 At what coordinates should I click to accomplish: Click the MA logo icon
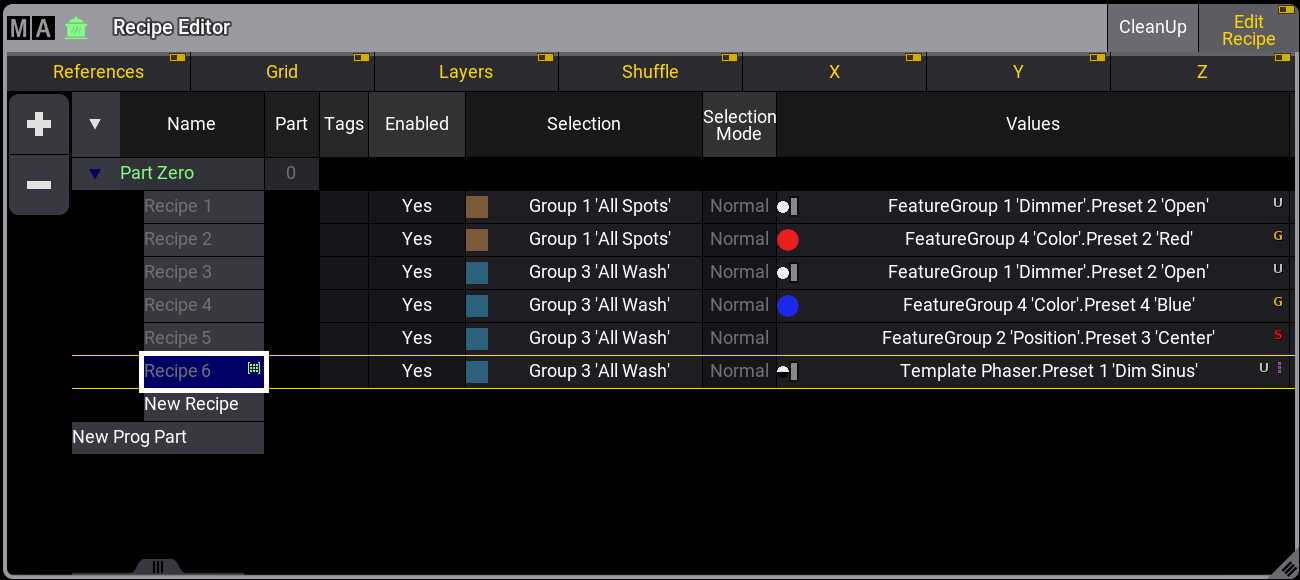[30, 28]
